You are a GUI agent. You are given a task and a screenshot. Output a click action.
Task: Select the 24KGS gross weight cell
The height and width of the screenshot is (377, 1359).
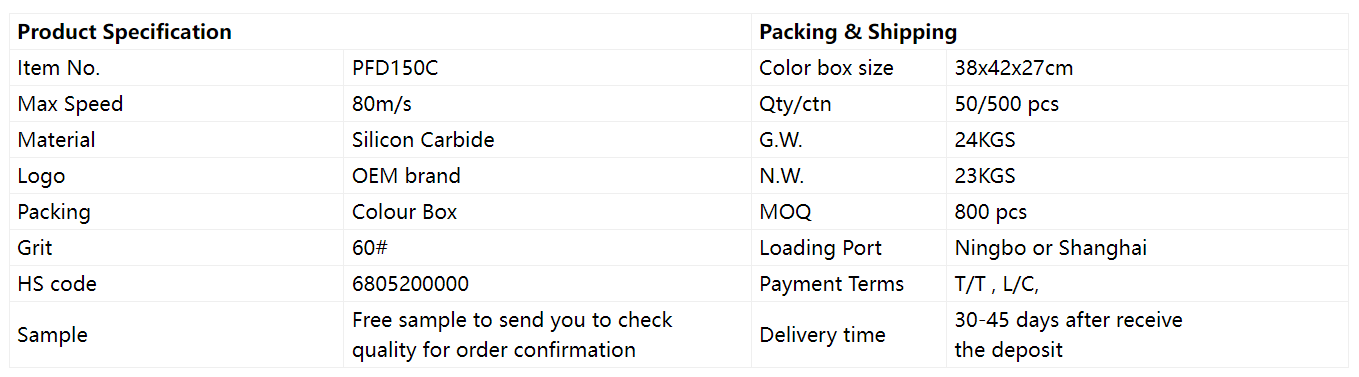(x=1147, y=140)
